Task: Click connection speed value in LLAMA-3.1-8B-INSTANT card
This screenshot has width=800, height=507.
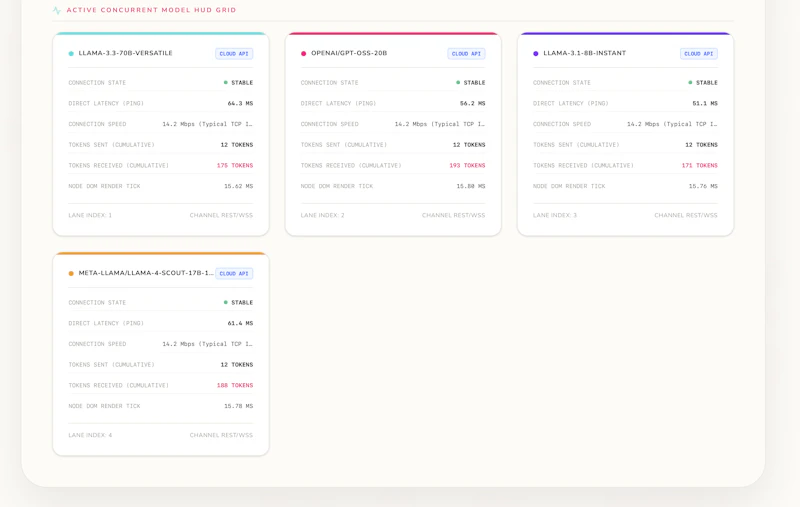Action: coord(672,124)
